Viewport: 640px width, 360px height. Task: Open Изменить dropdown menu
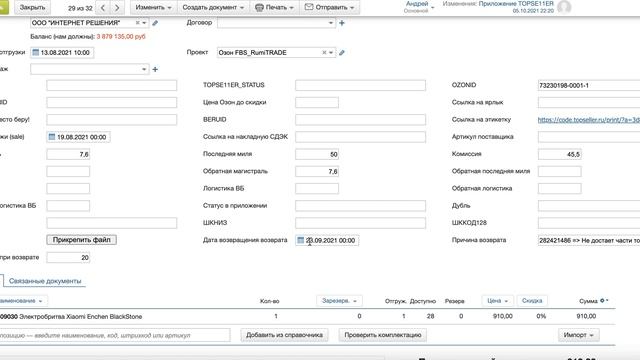tap(153, 7)
